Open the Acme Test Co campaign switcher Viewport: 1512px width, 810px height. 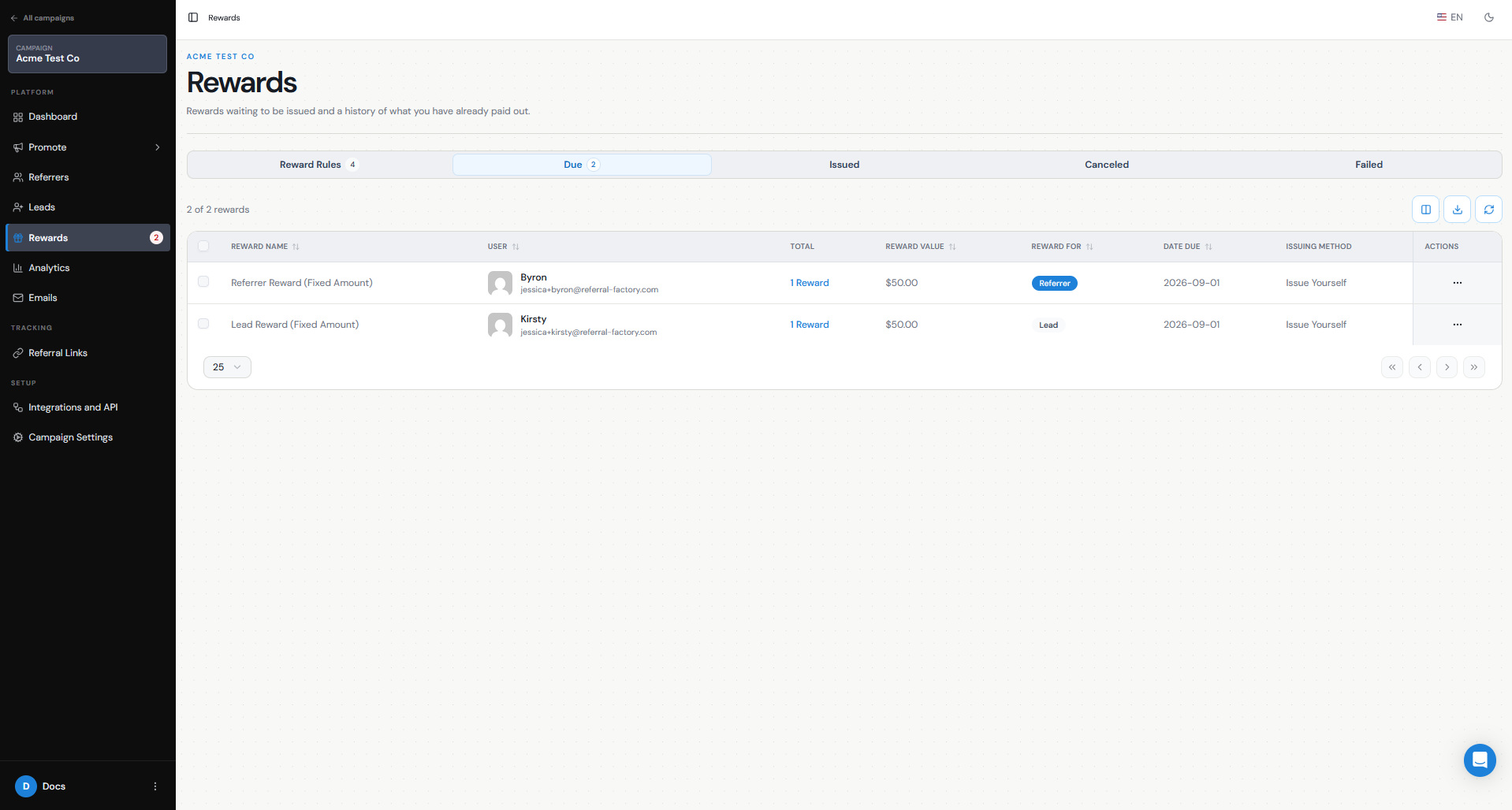coord(88,54)
